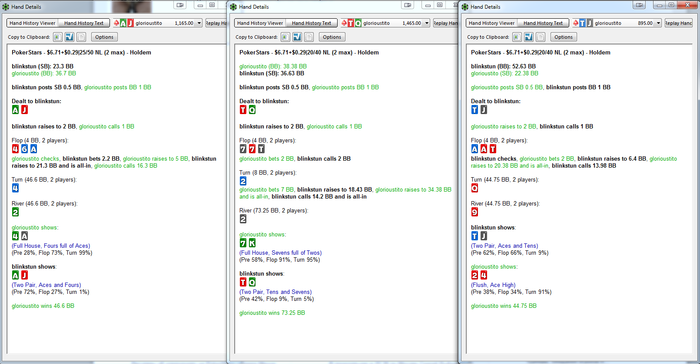The image size is (700, 364).
Task: Copy hand in forum format, 895.00 window
Action: click(529, 37)
